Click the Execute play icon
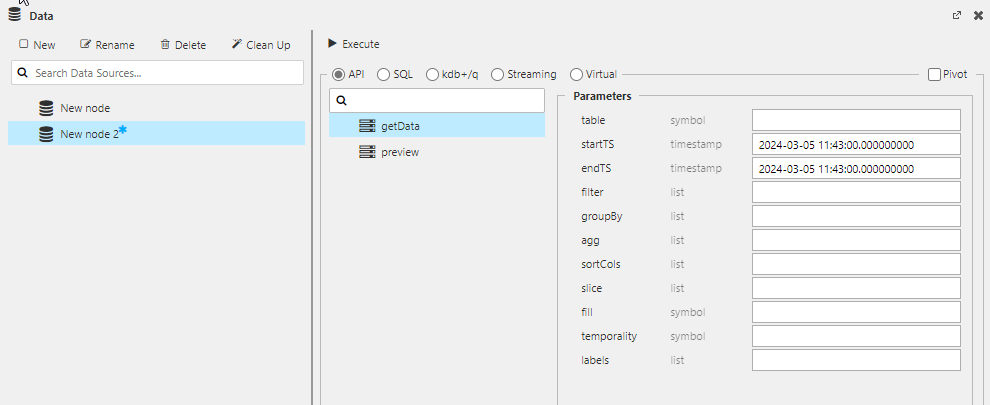This screenshot has height=405, width=990. coord(332,44)
